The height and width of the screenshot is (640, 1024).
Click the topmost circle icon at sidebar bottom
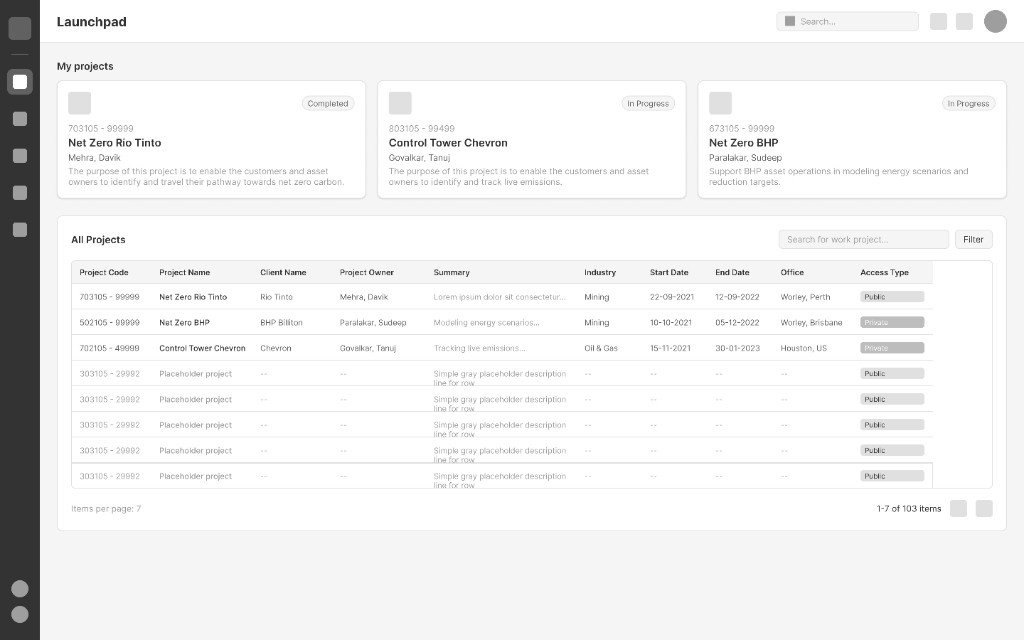point(20,588)
